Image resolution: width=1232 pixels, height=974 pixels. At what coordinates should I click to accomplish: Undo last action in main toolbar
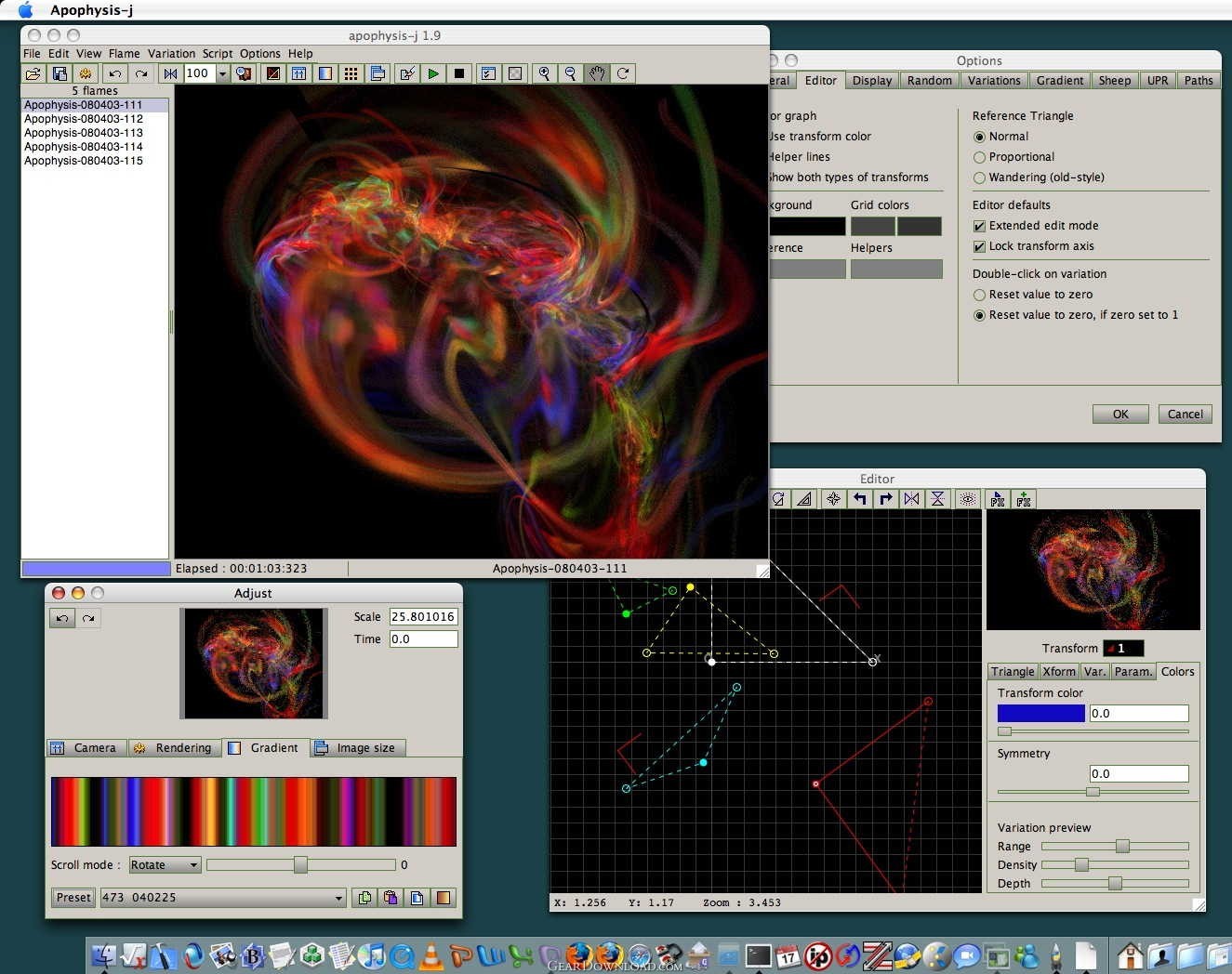click(114, 73)
